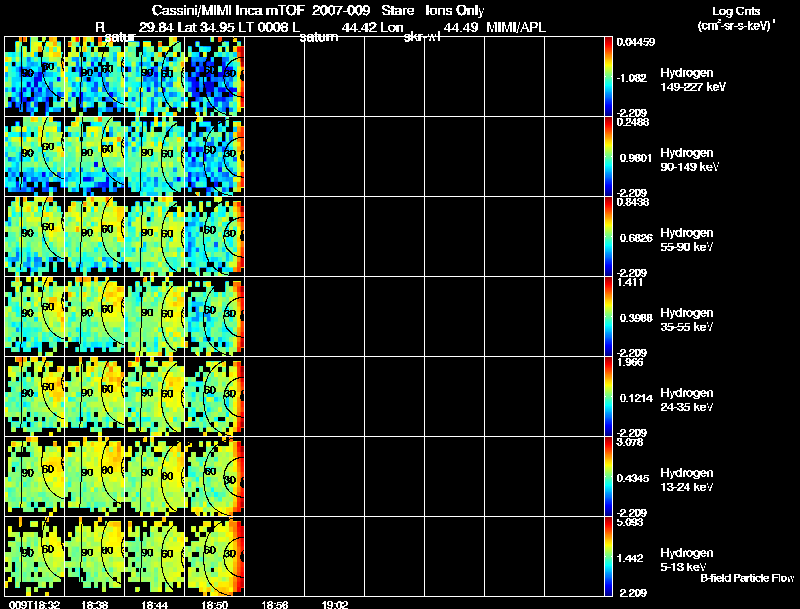Click the Hydrogen 35-55 keV color bar
Screen dimensions: 800x609
point(608,316)
